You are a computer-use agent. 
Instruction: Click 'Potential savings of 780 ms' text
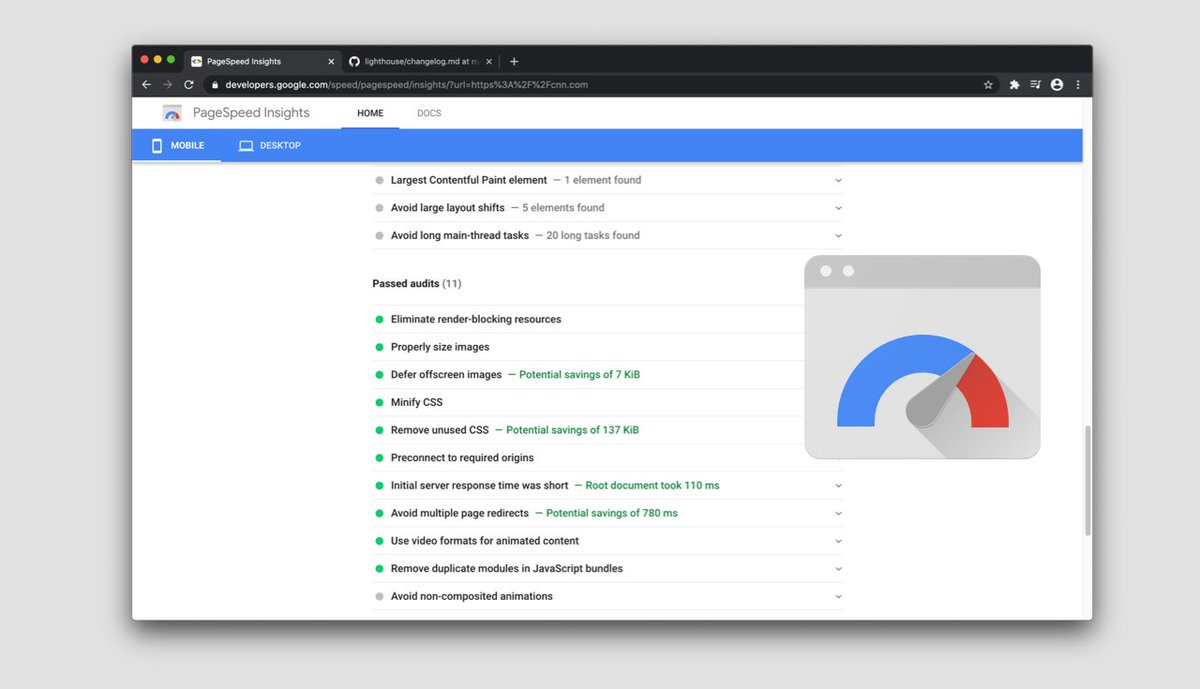coord(612,513)
